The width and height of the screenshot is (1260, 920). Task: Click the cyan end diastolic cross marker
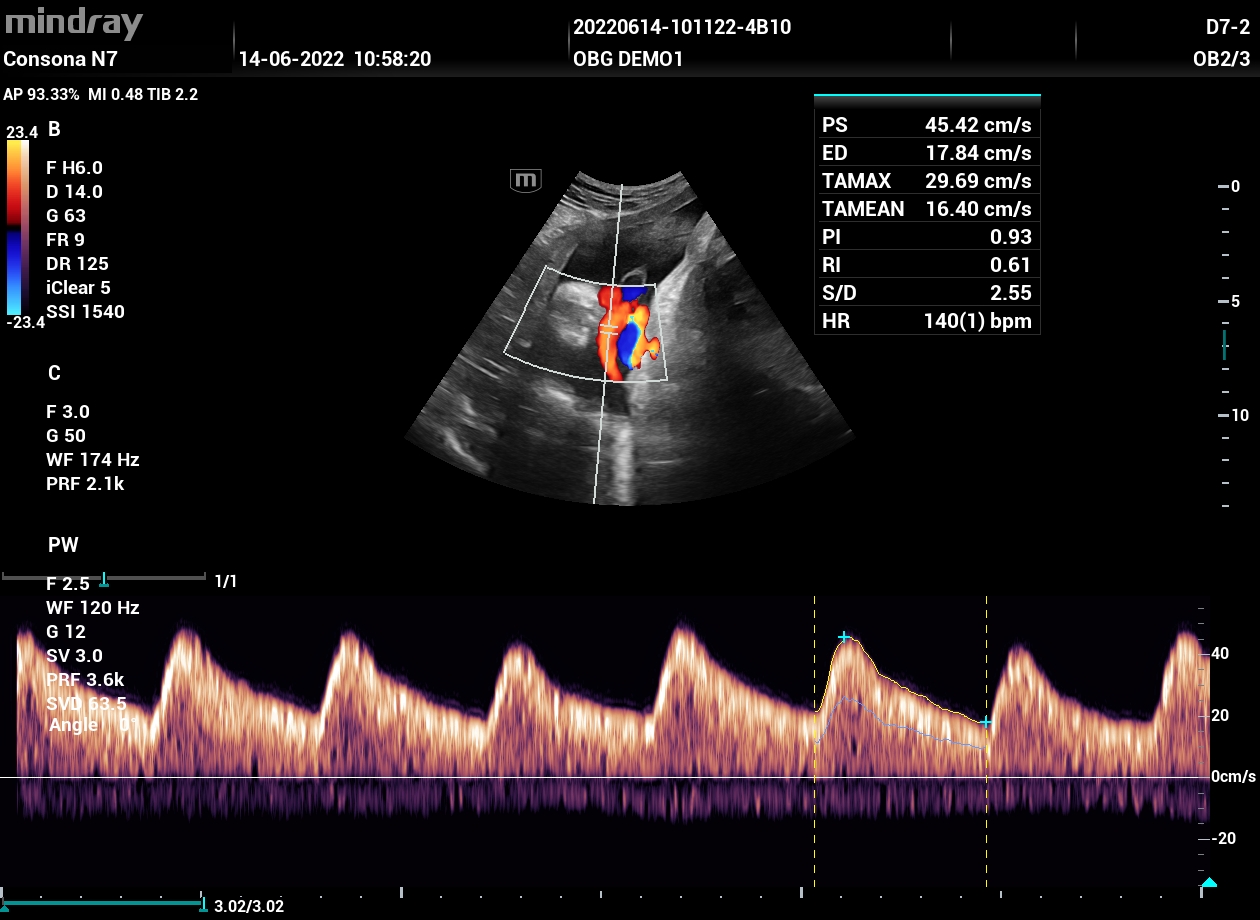tap(986, 721)
